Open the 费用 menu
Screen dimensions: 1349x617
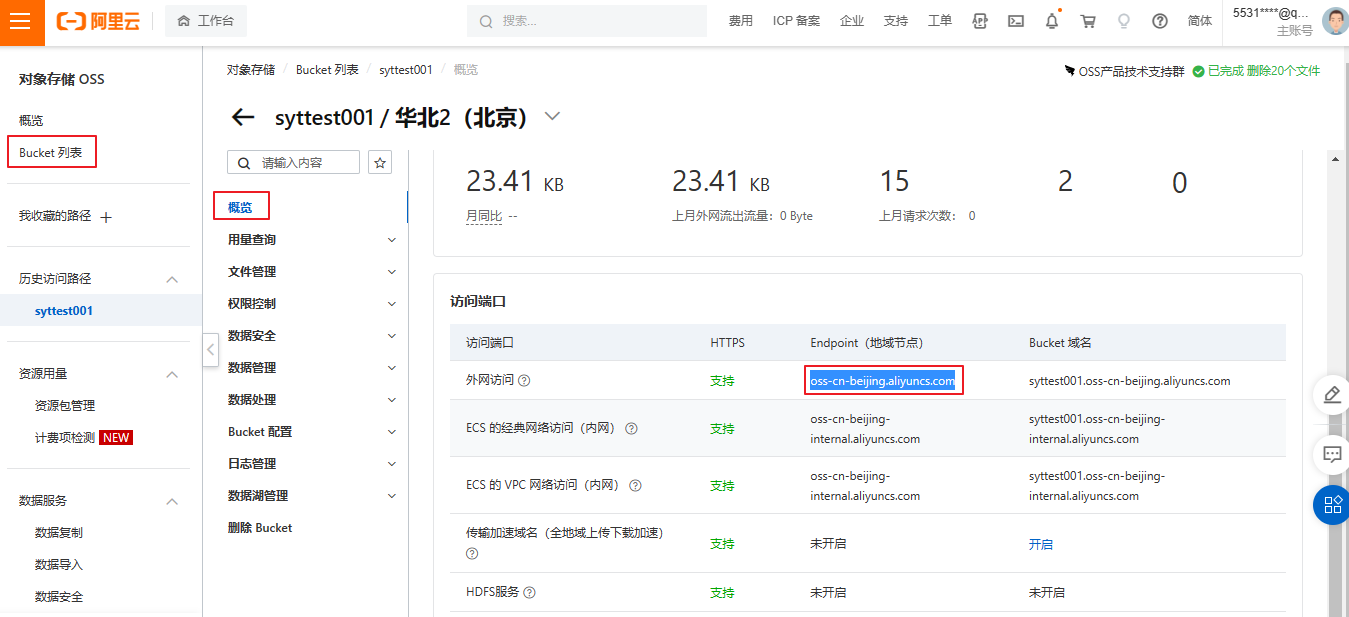coord(740,21)
